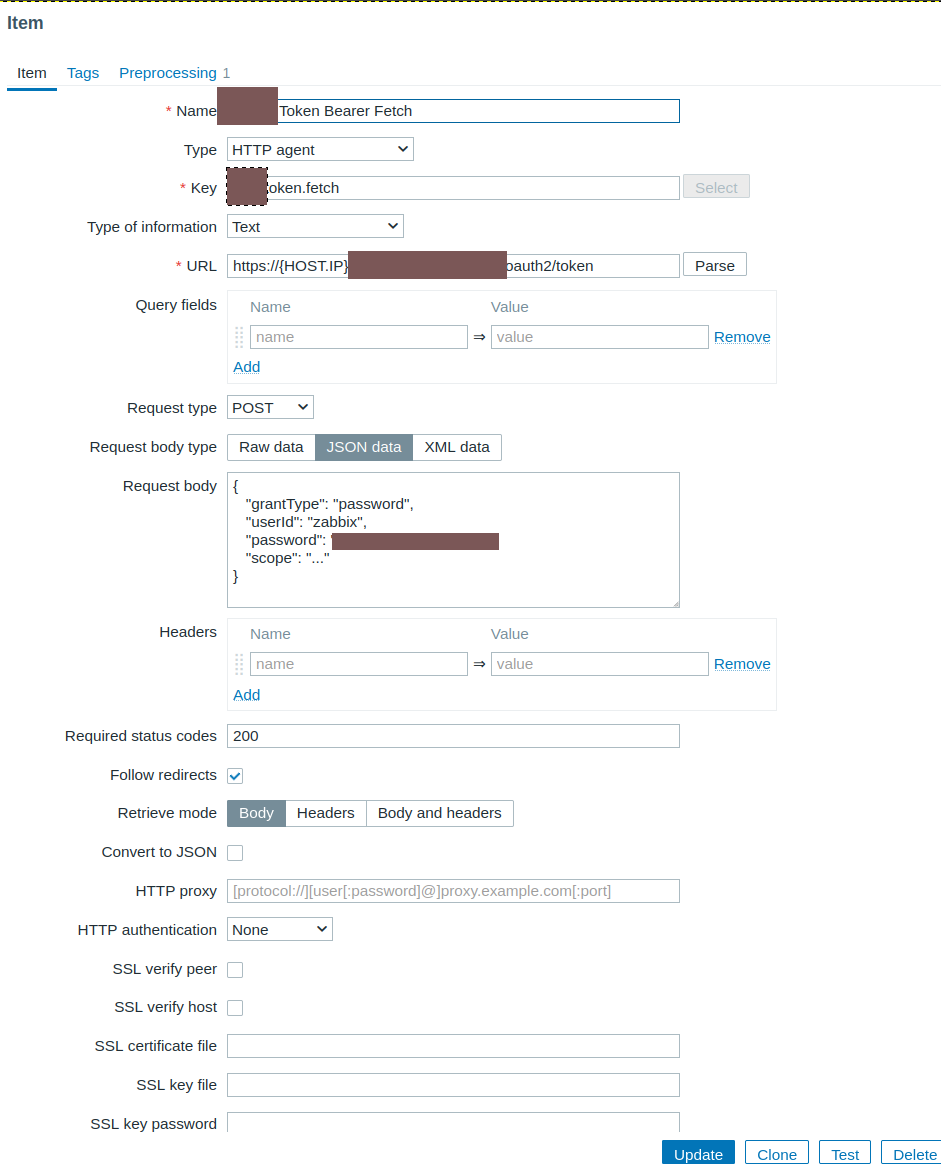
Task: Open the Request type POST dropdown
Action: coord(270,408)
